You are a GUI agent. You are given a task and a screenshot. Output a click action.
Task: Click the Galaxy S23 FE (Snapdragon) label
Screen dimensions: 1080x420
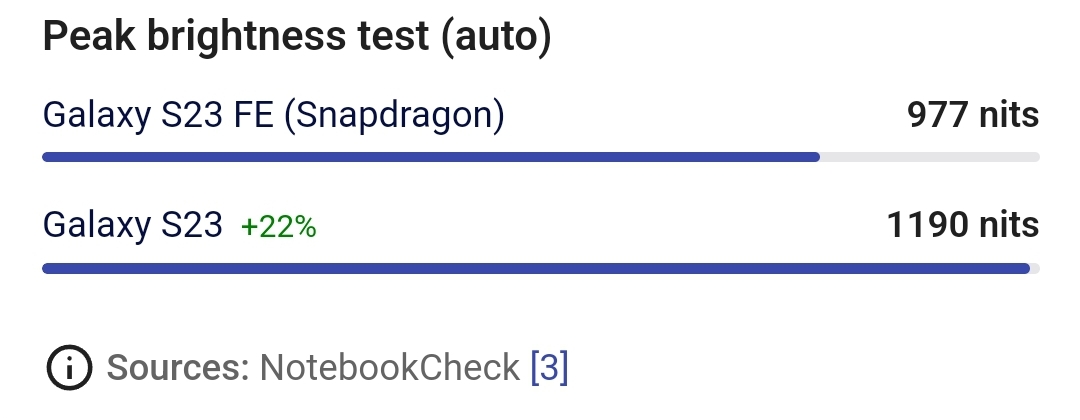(273, 116)
